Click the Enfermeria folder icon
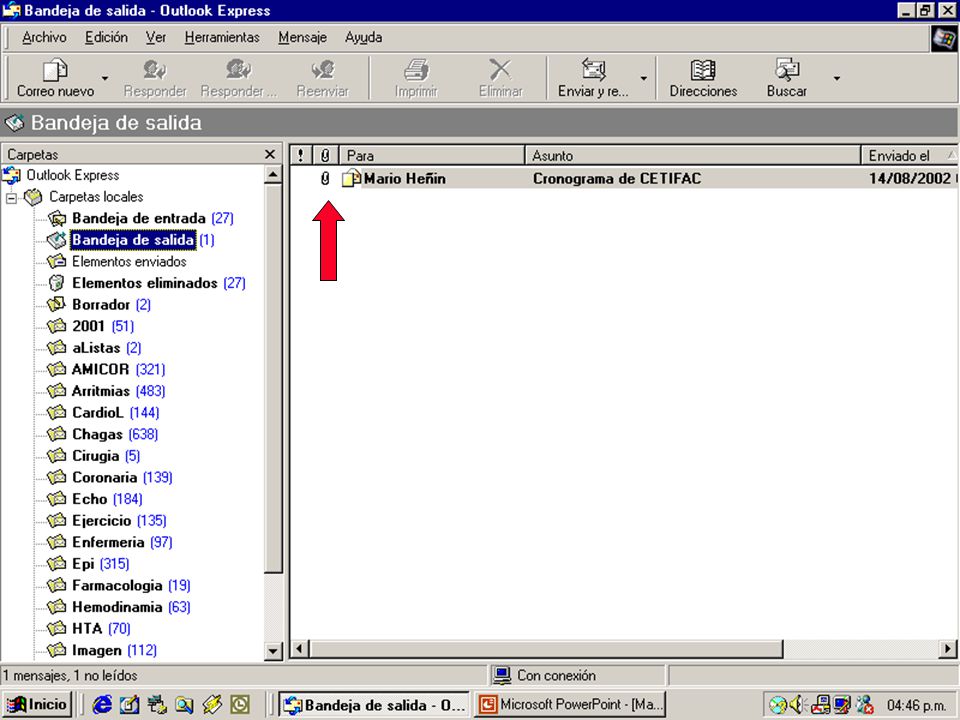 [57, 542]
